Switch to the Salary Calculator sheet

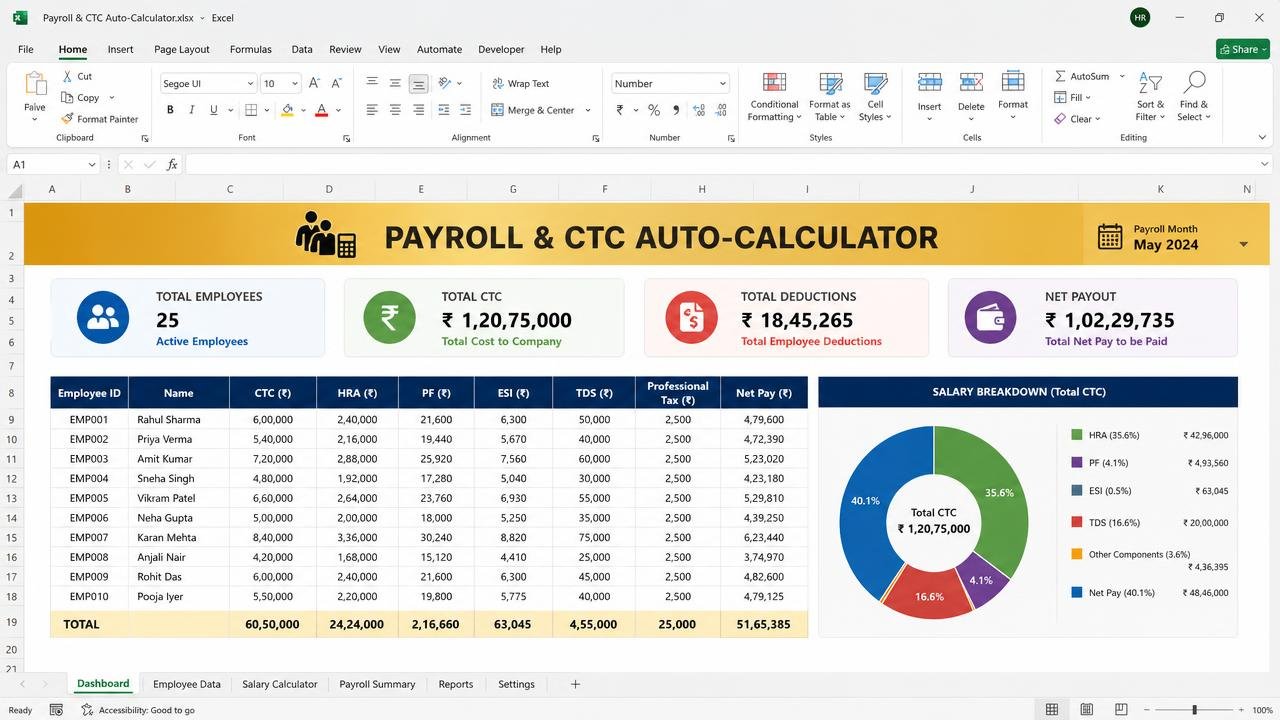280,684
